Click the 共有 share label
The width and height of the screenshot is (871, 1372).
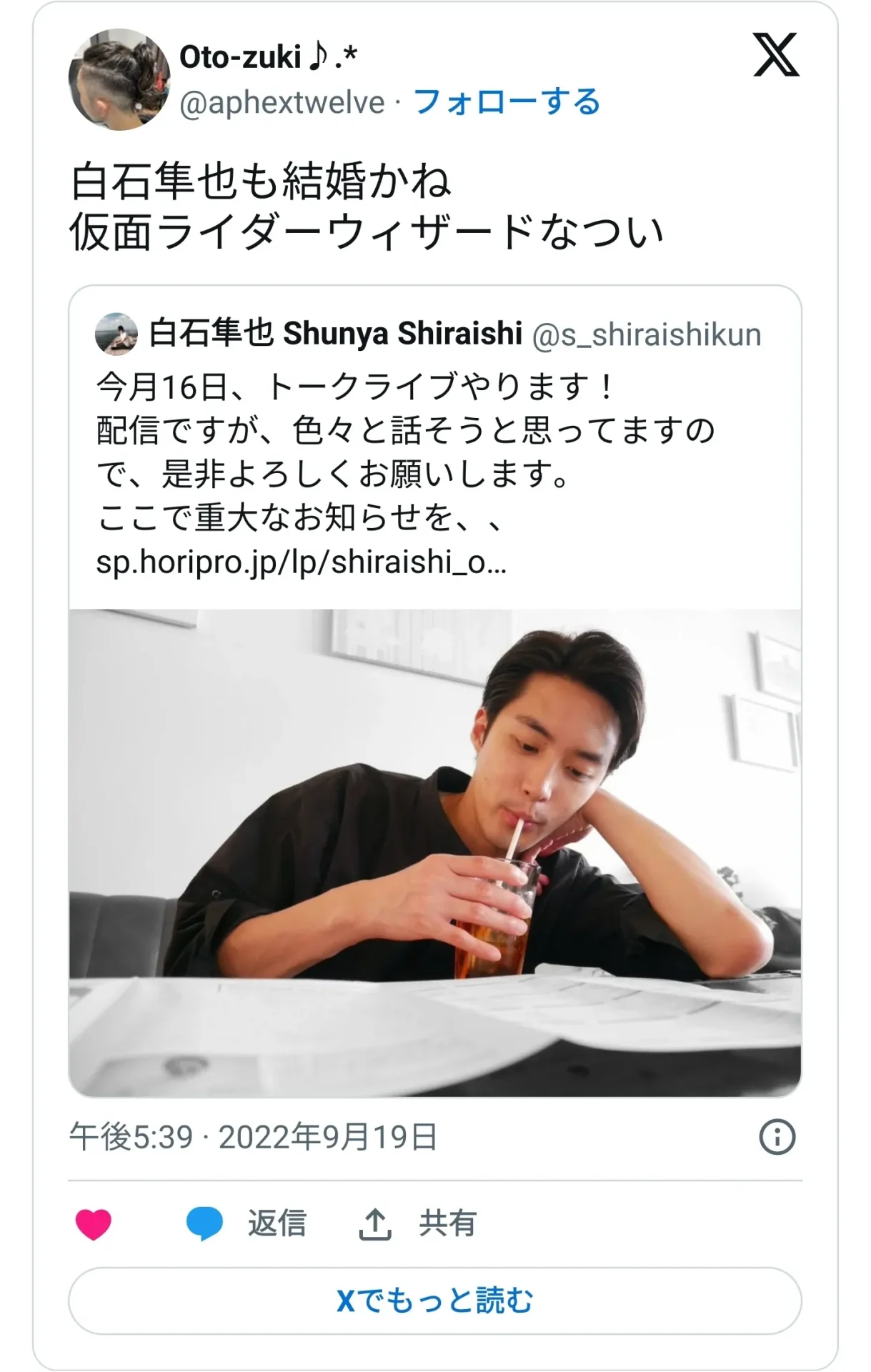pyautogui.click(x=448, y=1223)
